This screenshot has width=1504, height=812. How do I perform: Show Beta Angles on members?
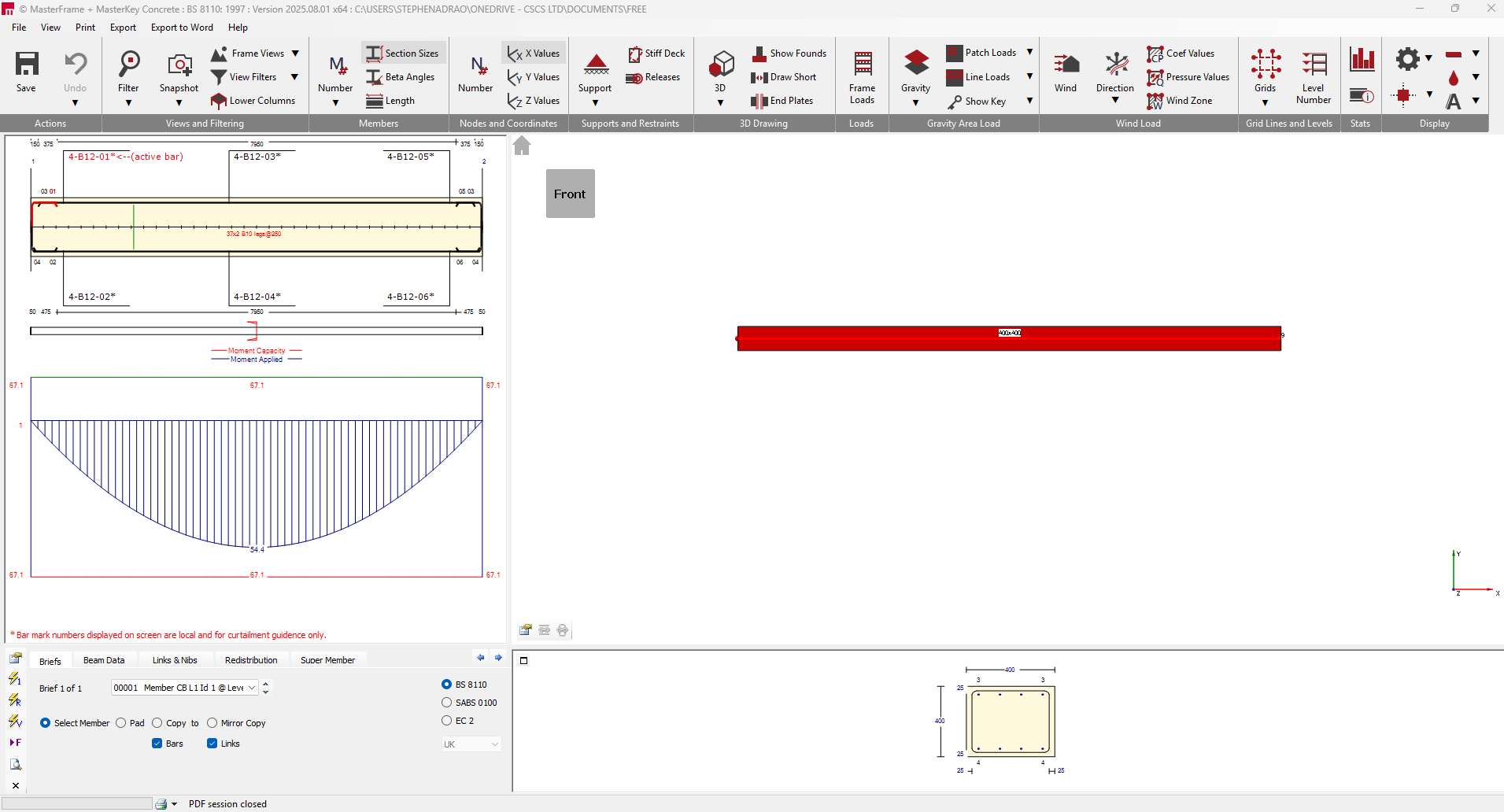pyautogui.click(x=401, y=77)
